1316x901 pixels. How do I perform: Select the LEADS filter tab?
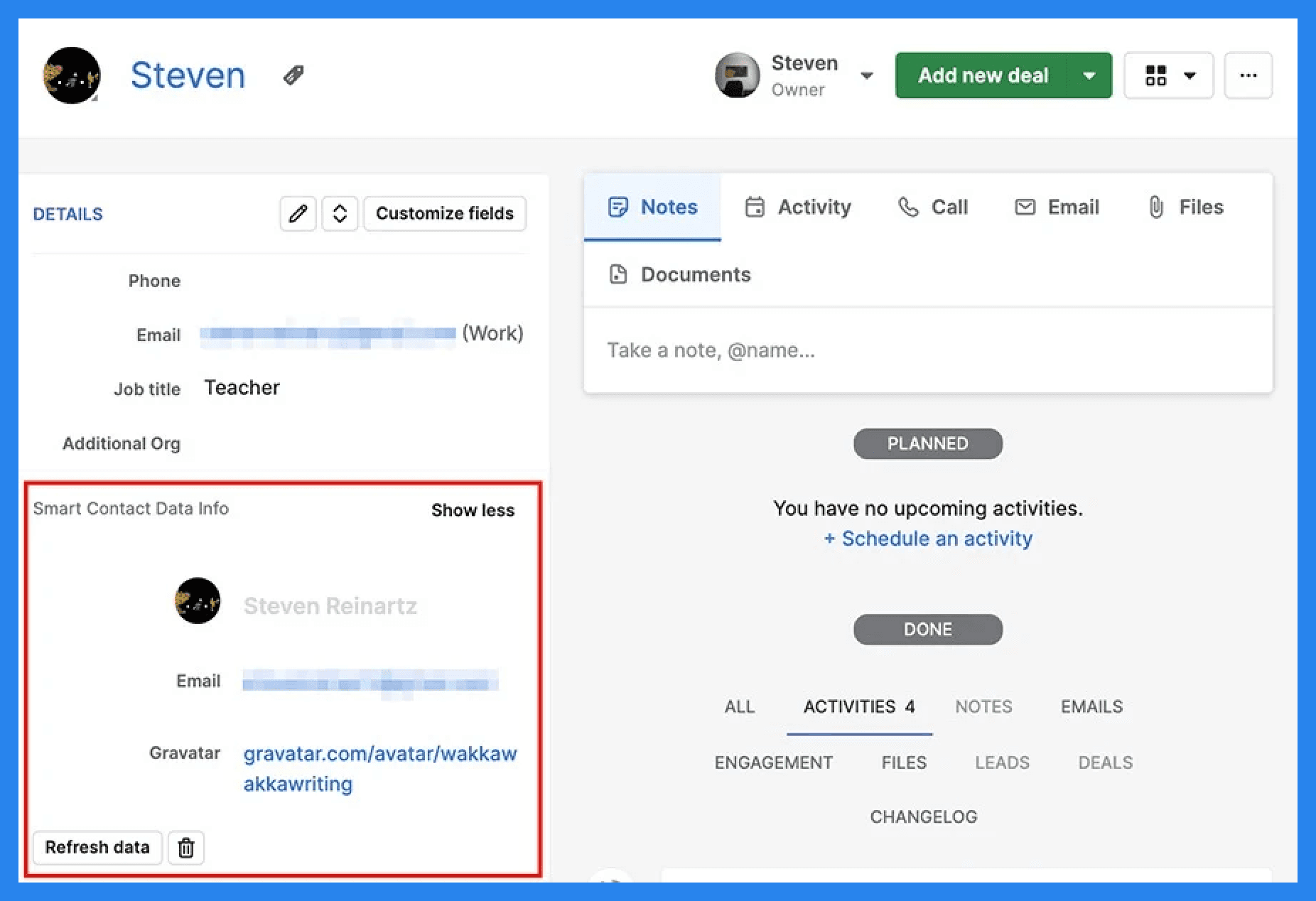pyautogui.click(x=1002, y=762)
